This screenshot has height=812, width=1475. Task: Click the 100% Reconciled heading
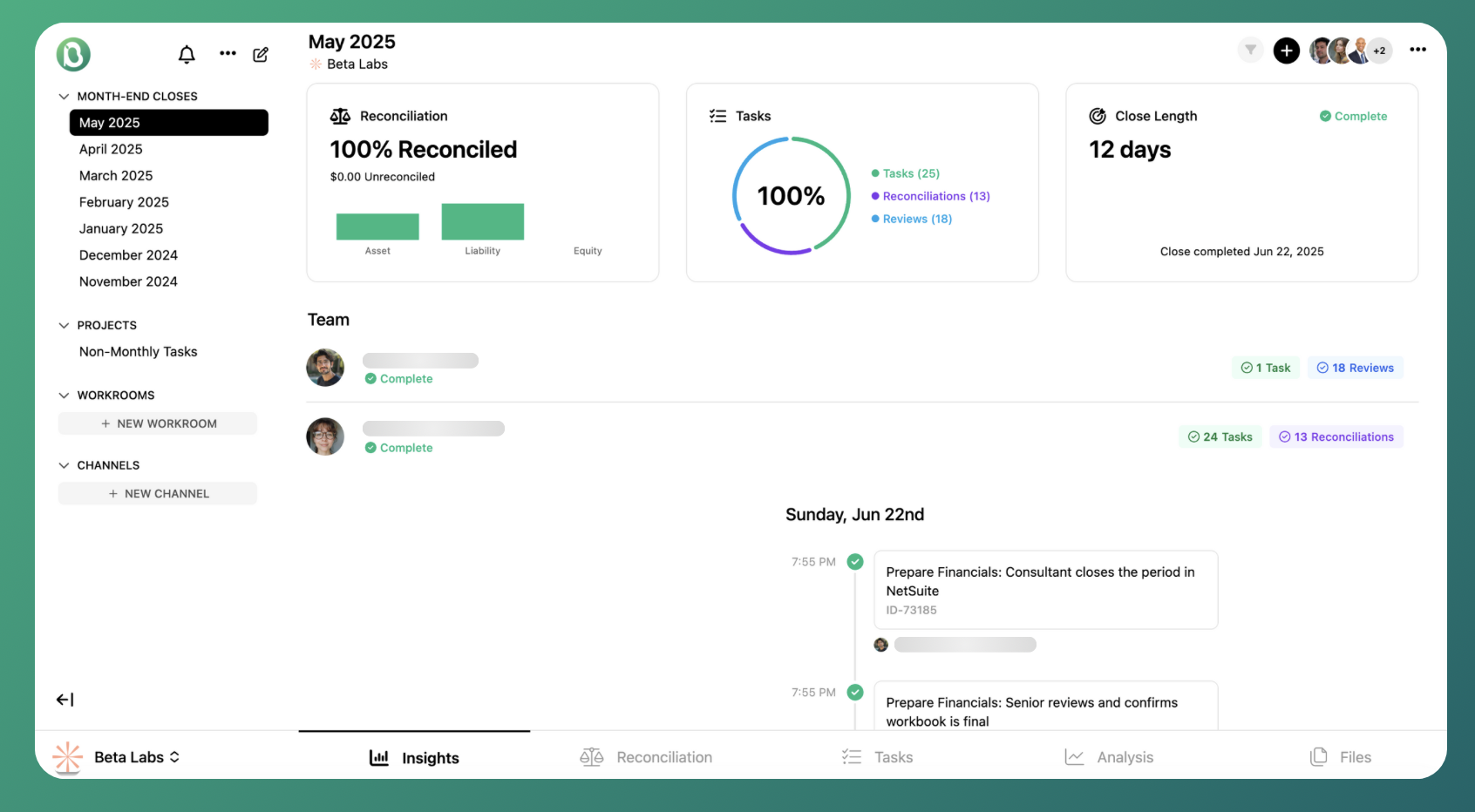pos(424,150)
